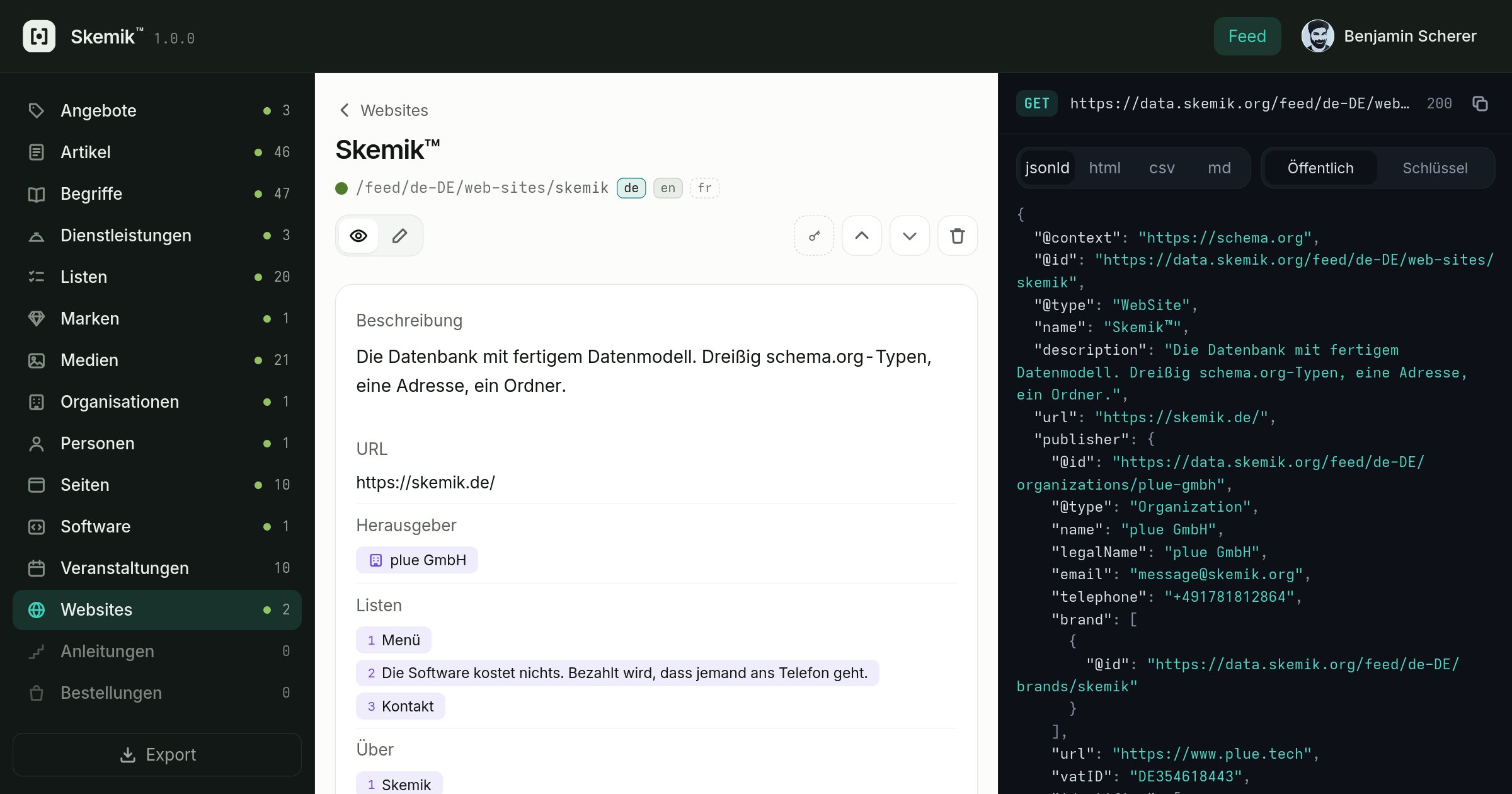Click the feed request URL field
Screen dimensions: 1512x794
point(1240,103)
